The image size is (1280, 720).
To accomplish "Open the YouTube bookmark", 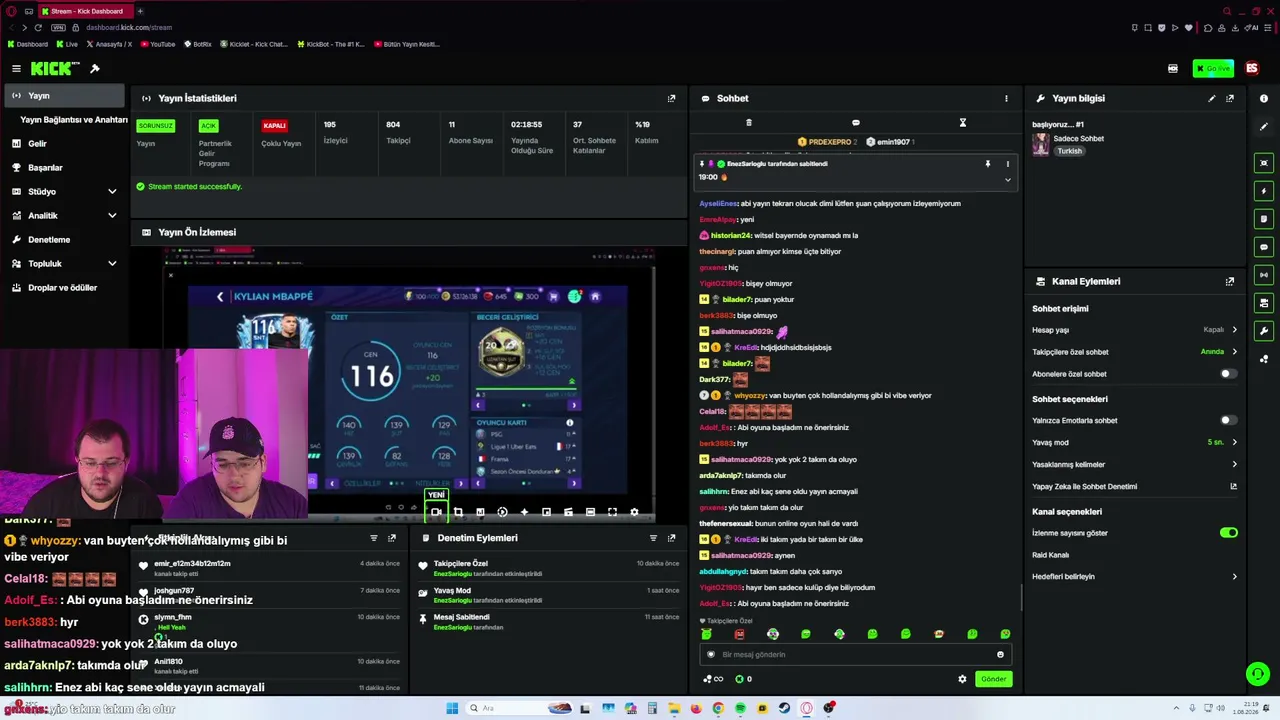I will coord(158,44).
